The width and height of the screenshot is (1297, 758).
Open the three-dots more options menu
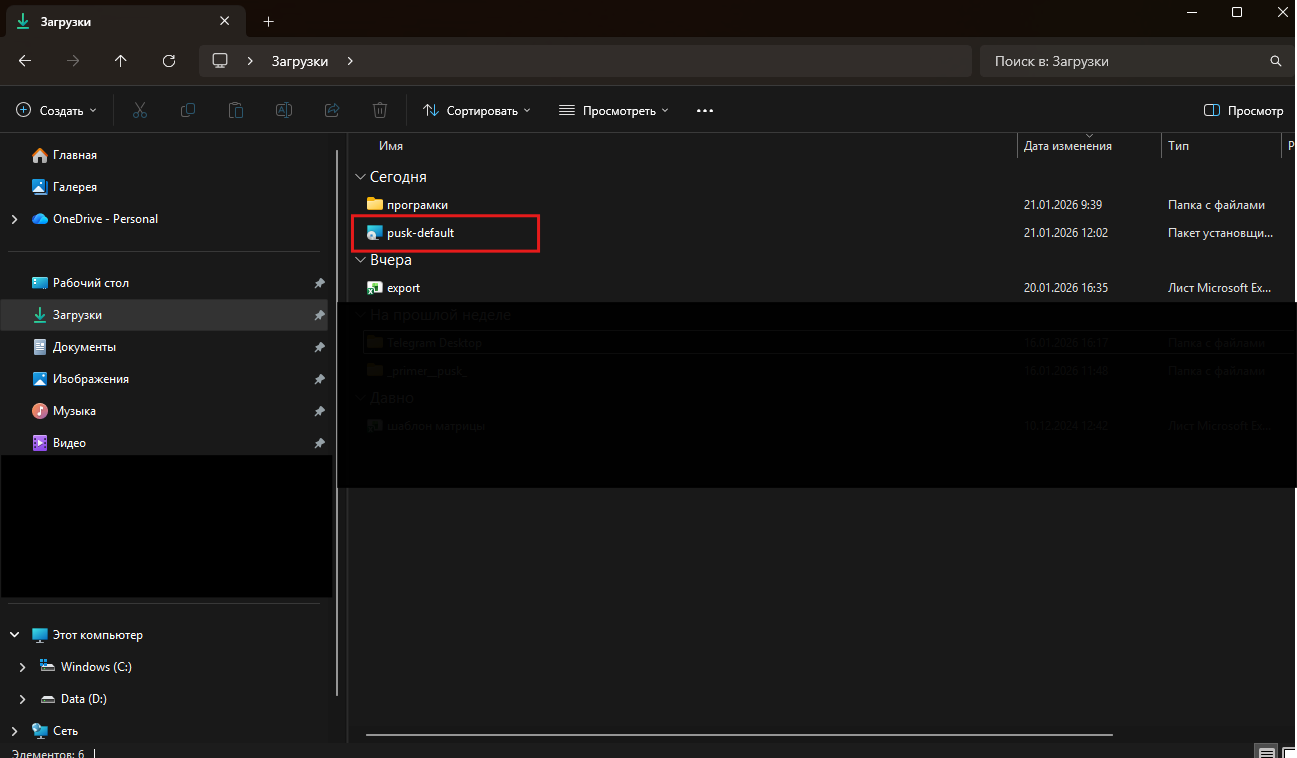[705, 110]
